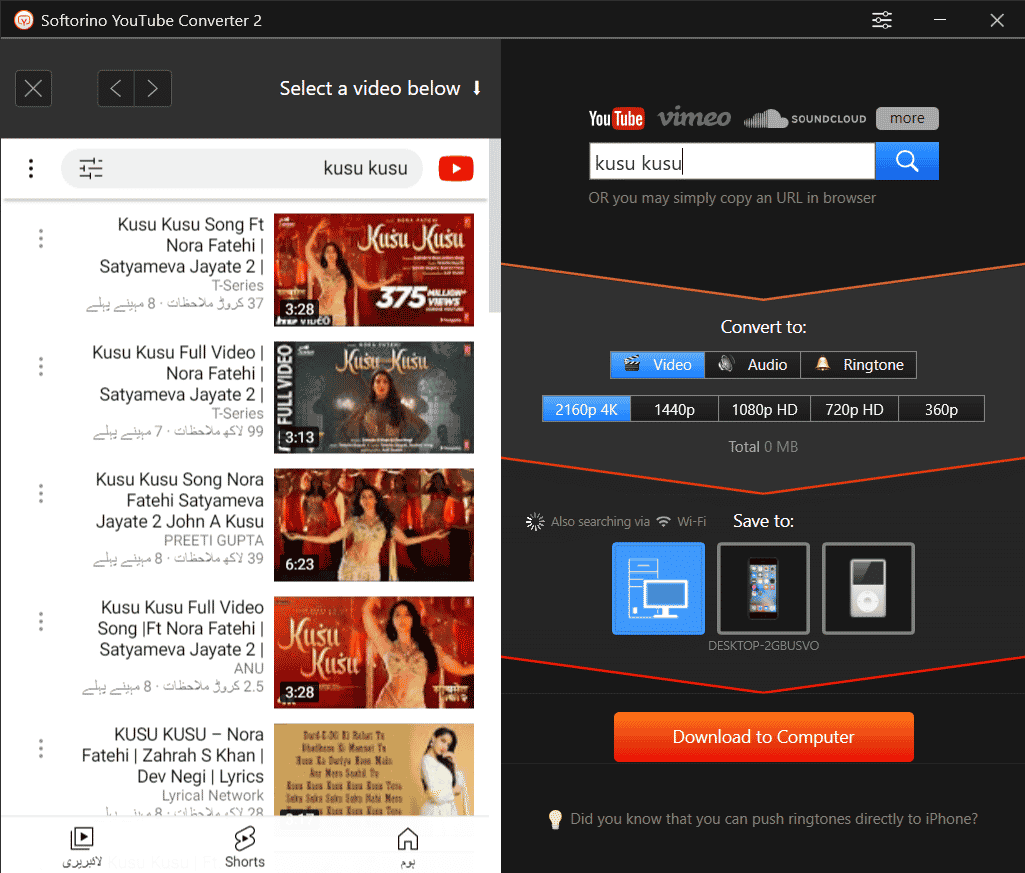Choose the Vimeo source logo
Screen dimensions: 1025x873
coord(694,118)
